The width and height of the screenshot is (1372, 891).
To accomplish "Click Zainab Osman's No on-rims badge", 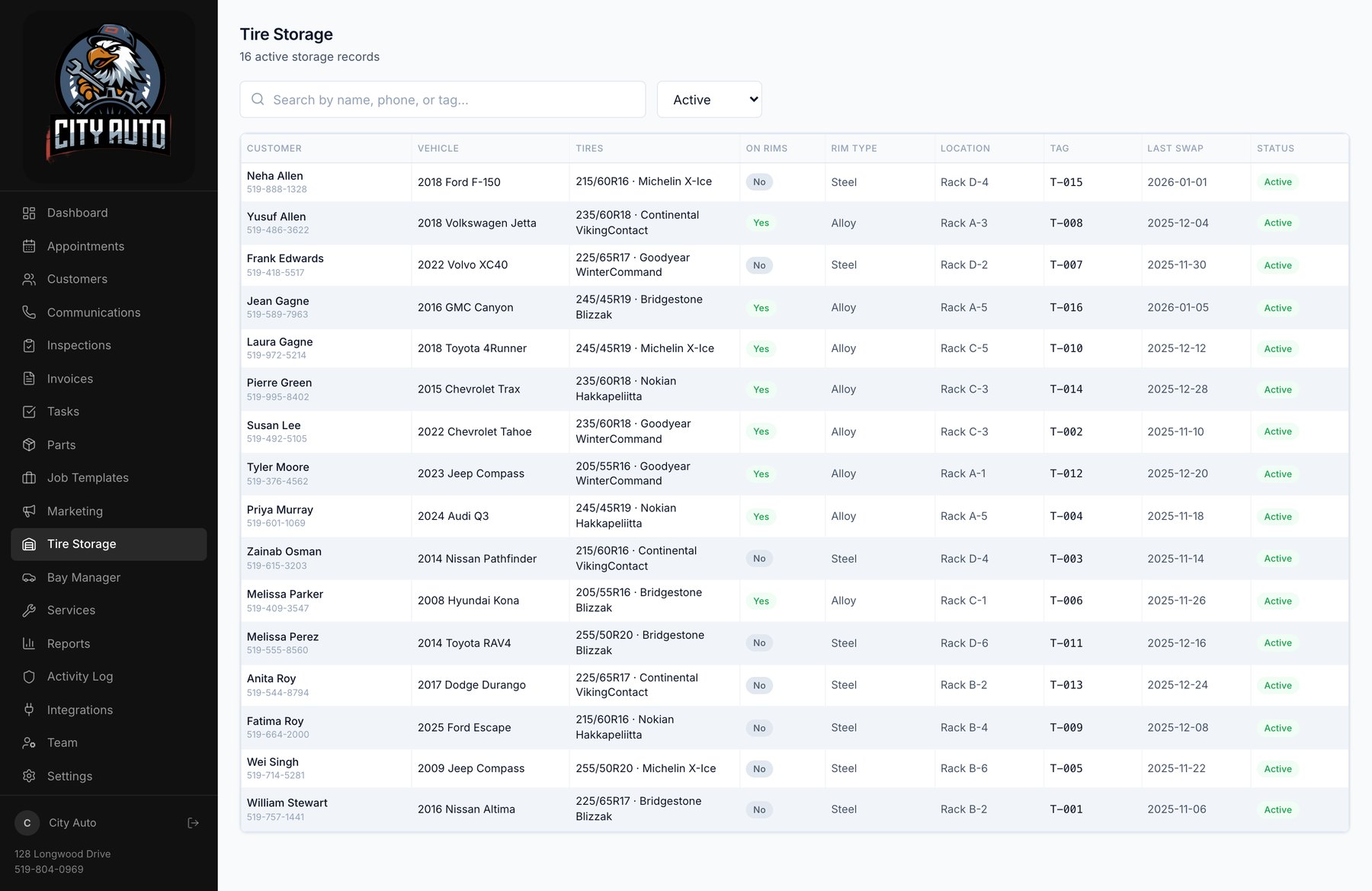I will (759, 559).
